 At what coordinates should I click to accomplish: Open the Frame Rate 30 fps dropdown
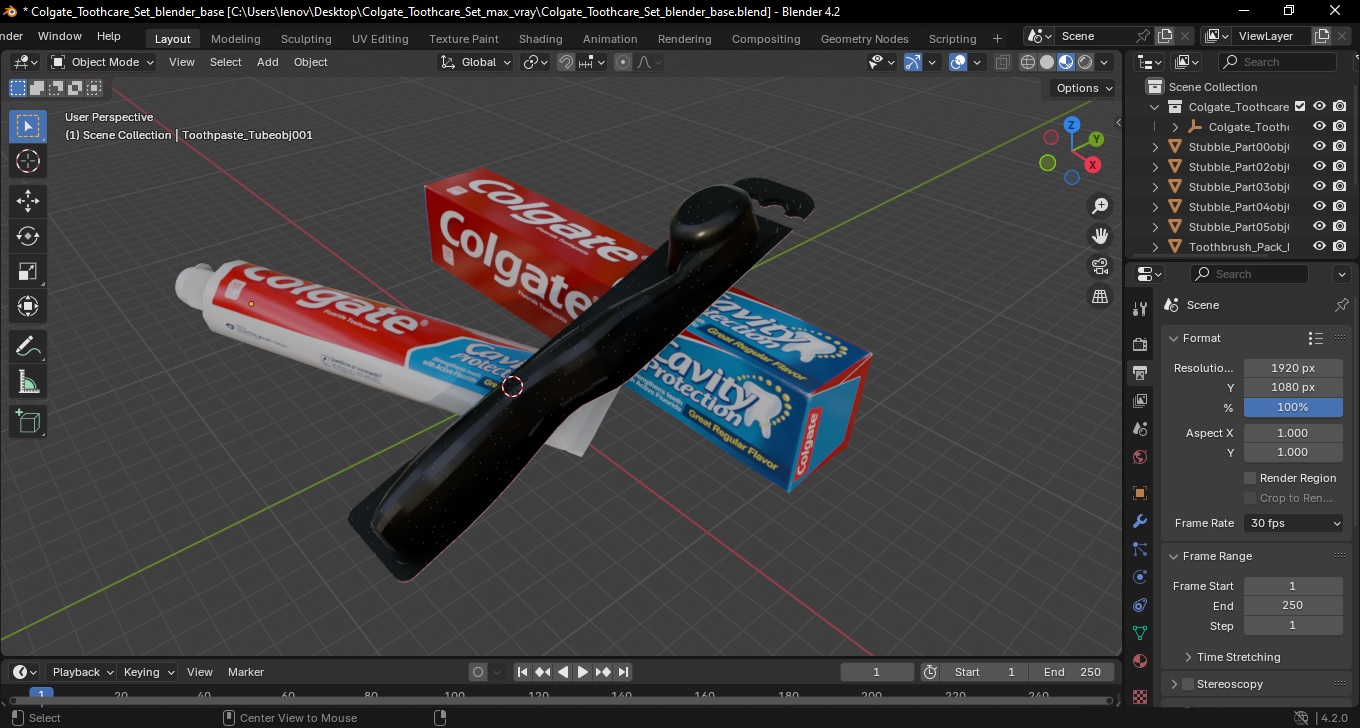tap(1294, 523)
